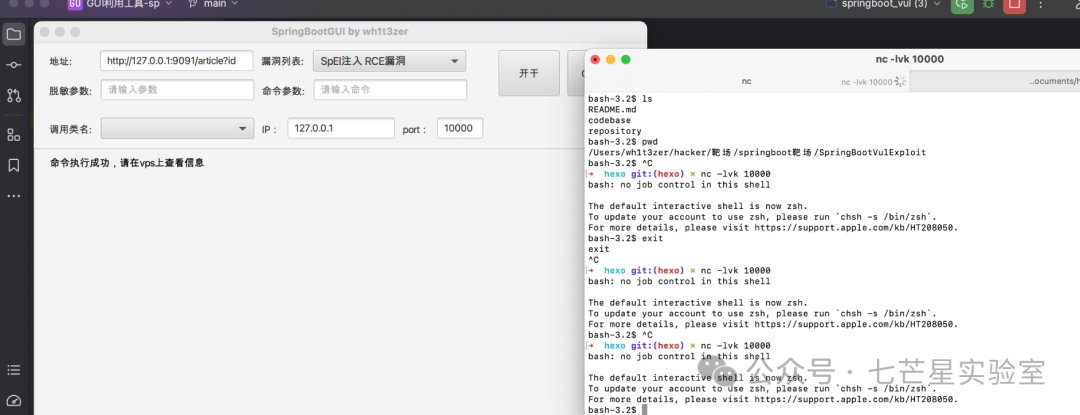Open the 调用类名 class name dropdown
1080x415 pixels.
[x=177, y=129]
